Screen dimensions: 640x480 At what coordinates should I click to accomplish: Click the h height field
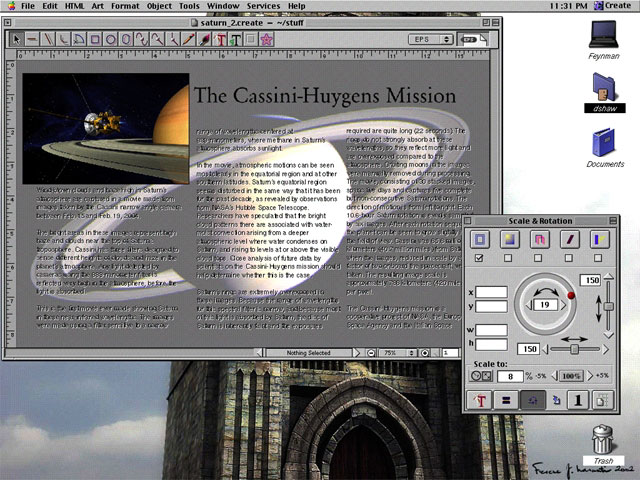[491, 344]
